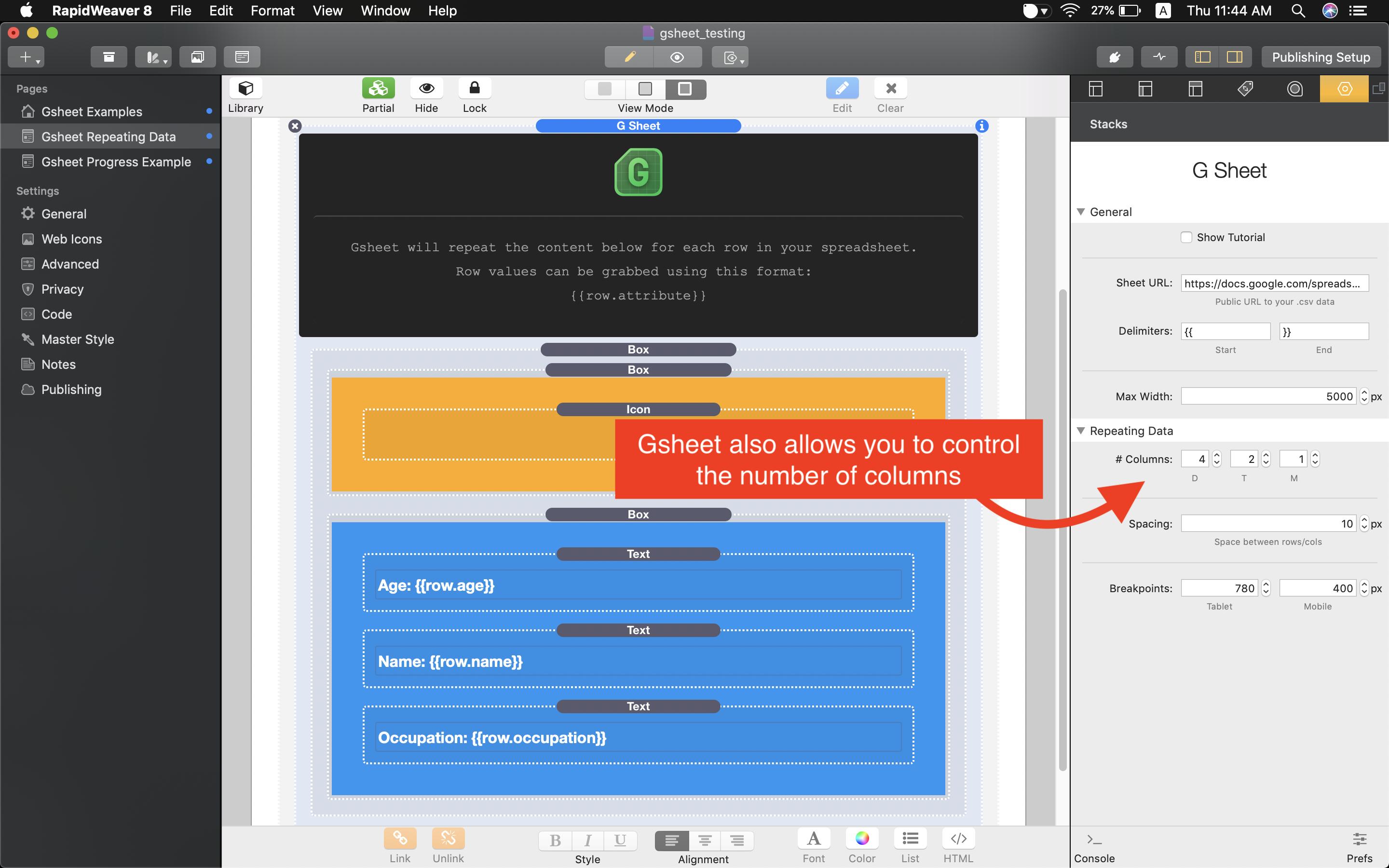Open the Link tool
1389x868 pixels.
point(400,839)
